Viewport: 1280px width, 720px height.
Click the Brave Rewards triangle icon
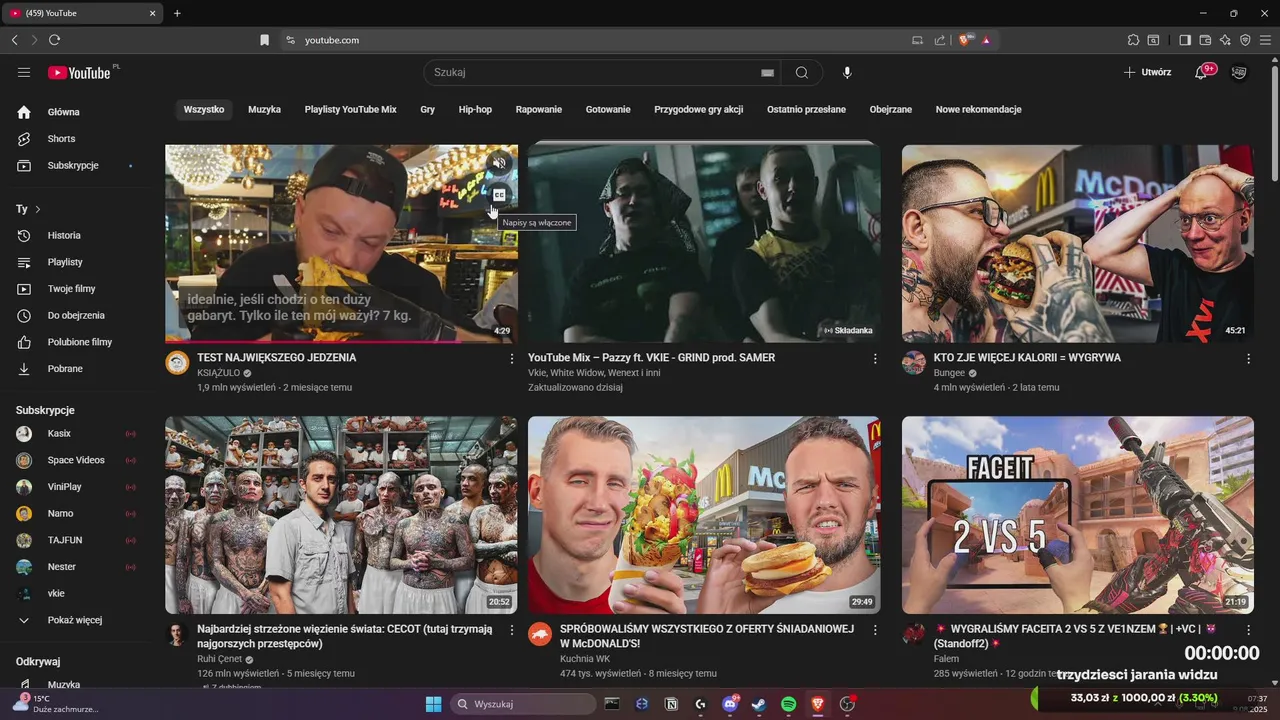tap(986, 40)
